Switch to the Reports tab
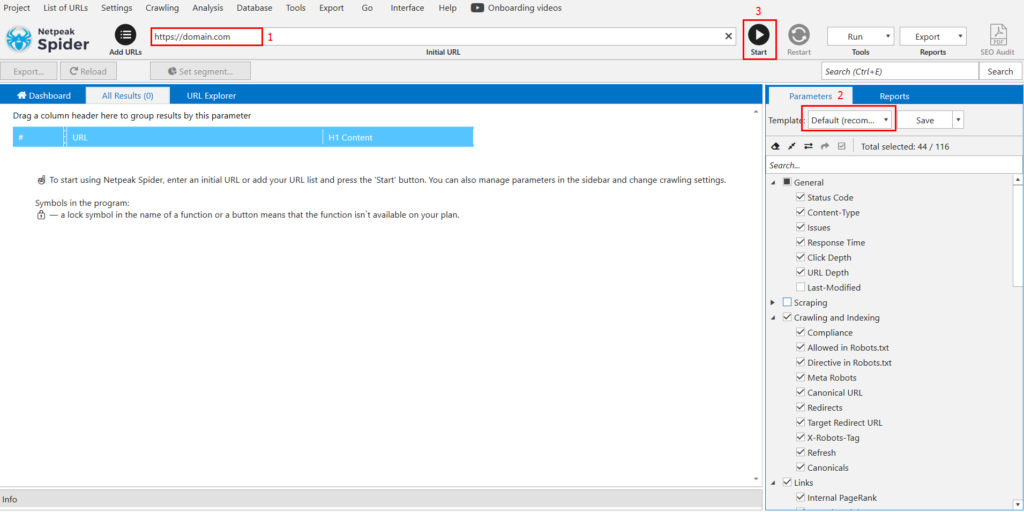 [x=894, y=96]
